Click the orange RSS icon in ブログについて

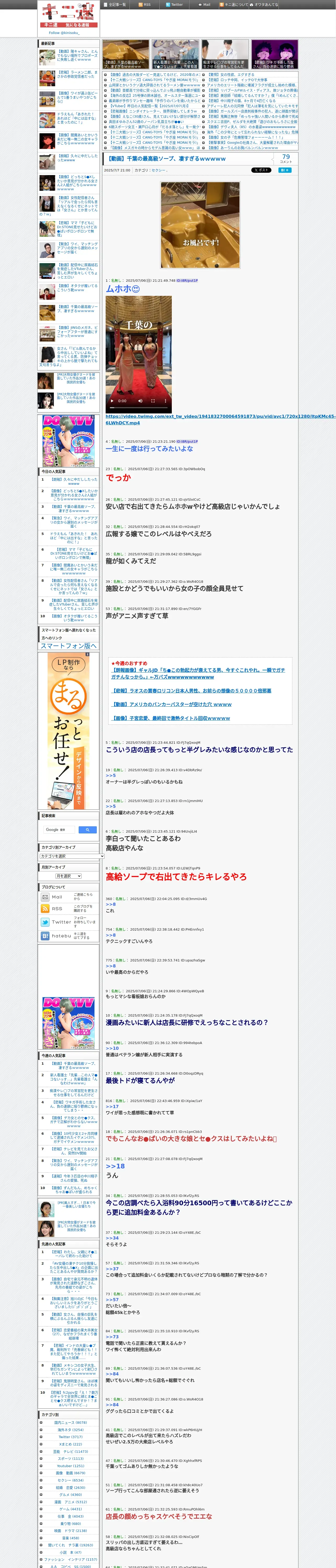[45, 908]
